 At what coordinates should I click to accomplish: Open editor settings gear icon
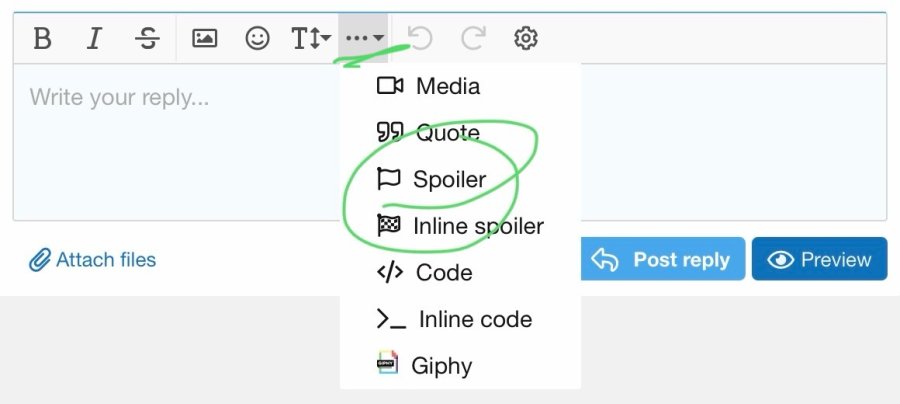point(525,38)
